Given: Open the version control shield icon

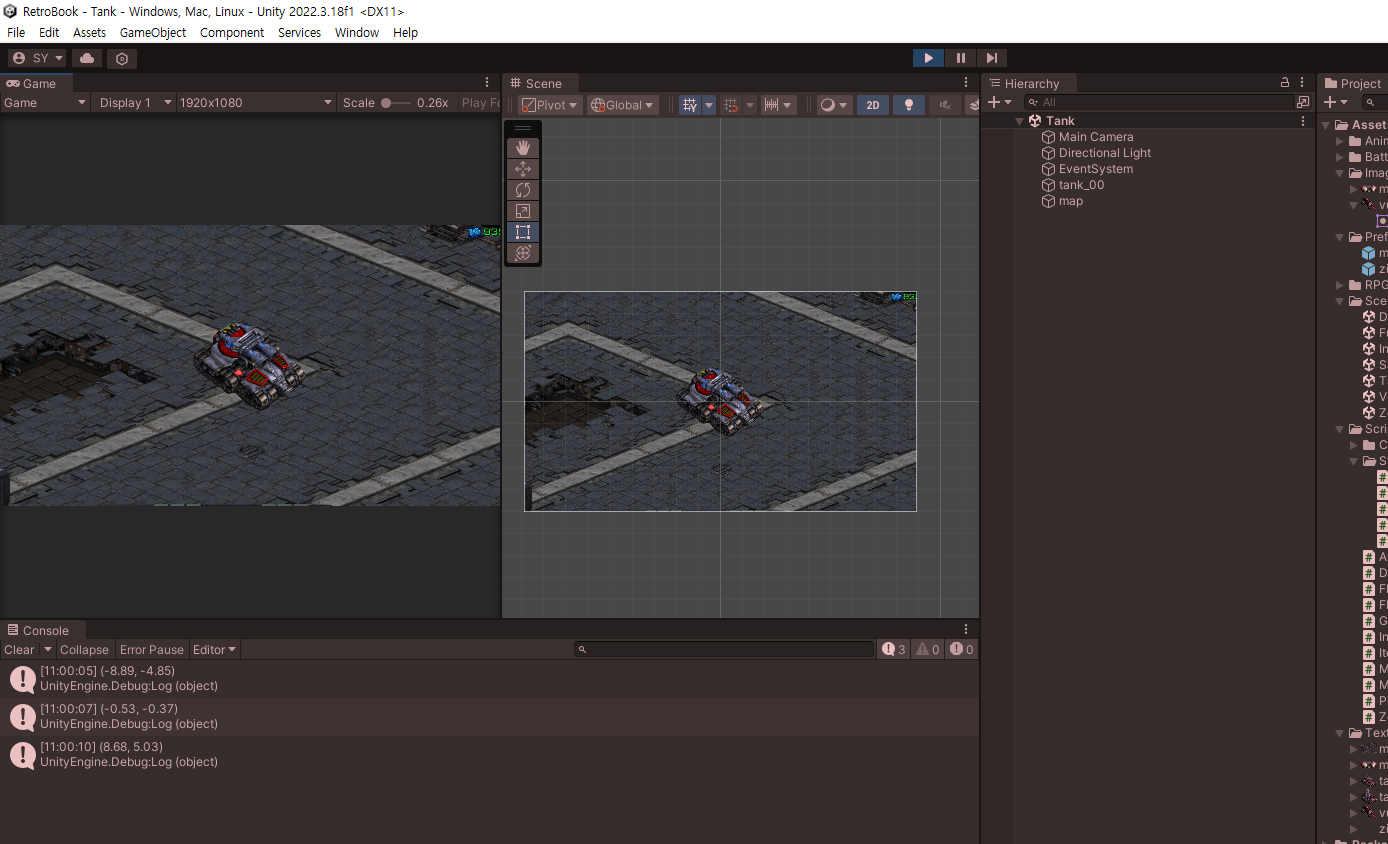Looking at the screenshot, I should point(122,58).
